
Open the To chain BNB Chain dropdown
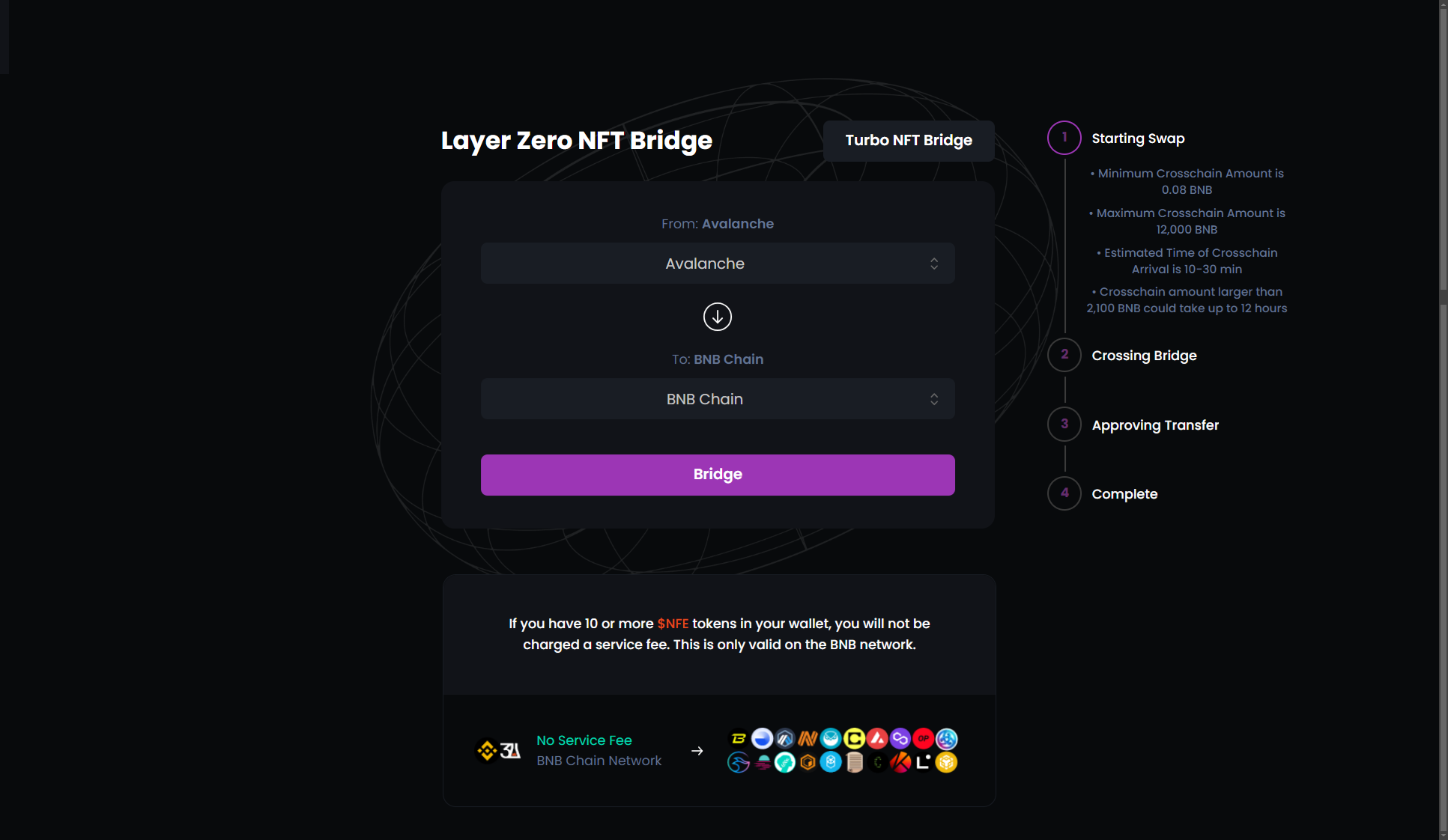(x=717, y=399)
